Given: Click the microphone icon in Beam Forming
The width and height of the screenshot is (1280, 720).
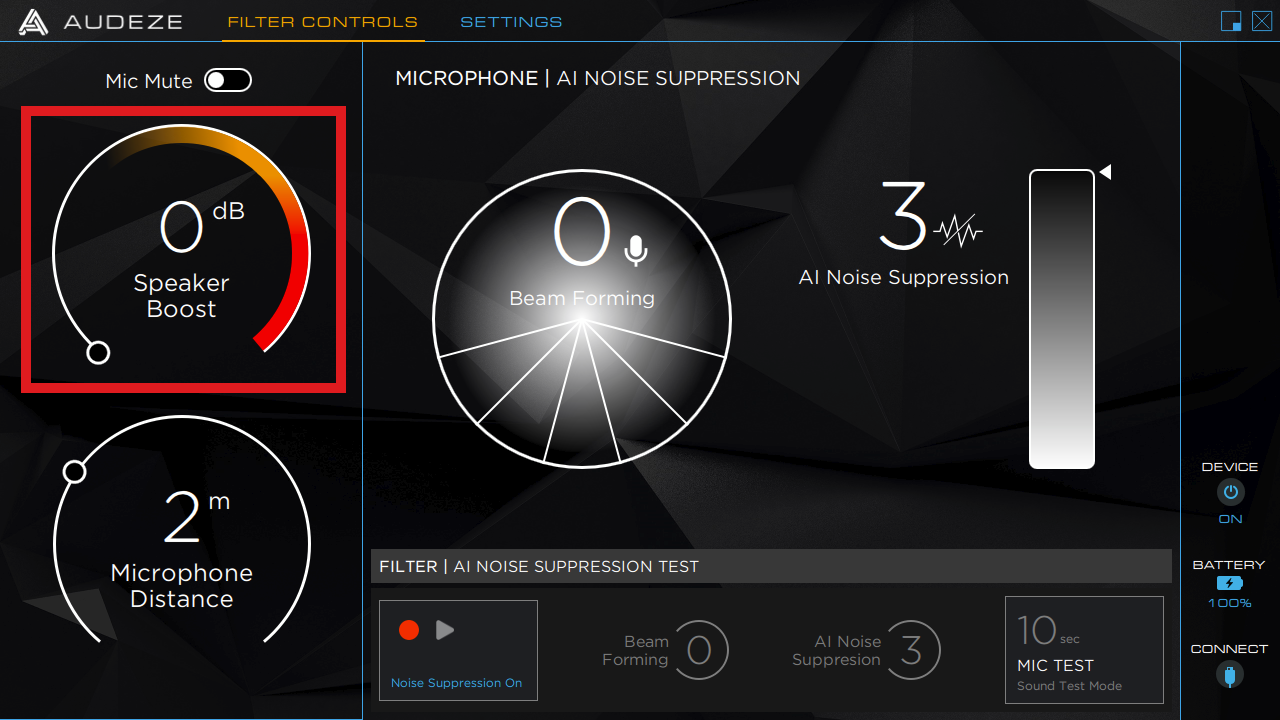Looking at the screenshot, I should pos(636,251).
